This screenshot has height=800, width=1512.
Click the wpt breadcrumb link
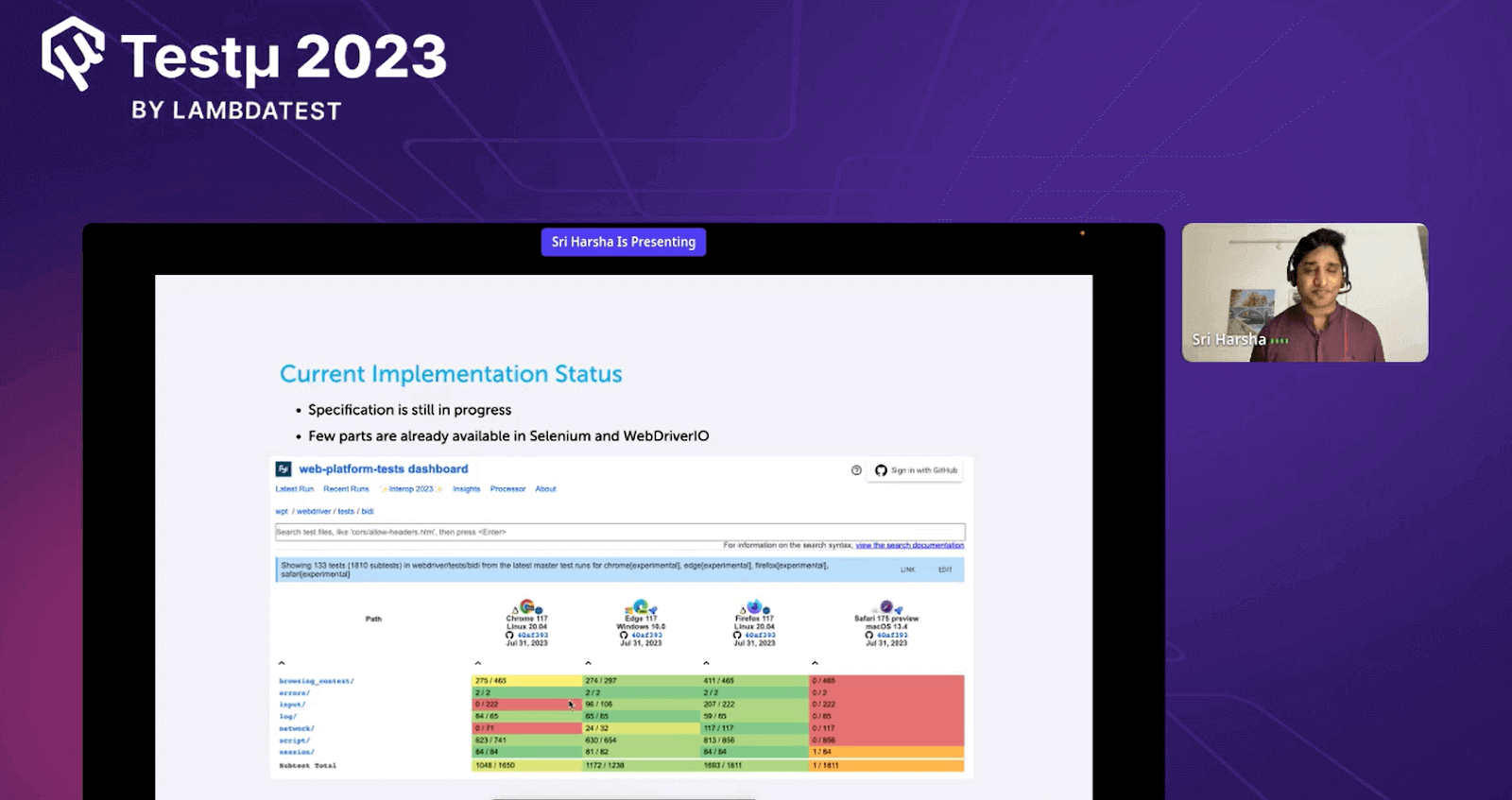click(282, 511)
